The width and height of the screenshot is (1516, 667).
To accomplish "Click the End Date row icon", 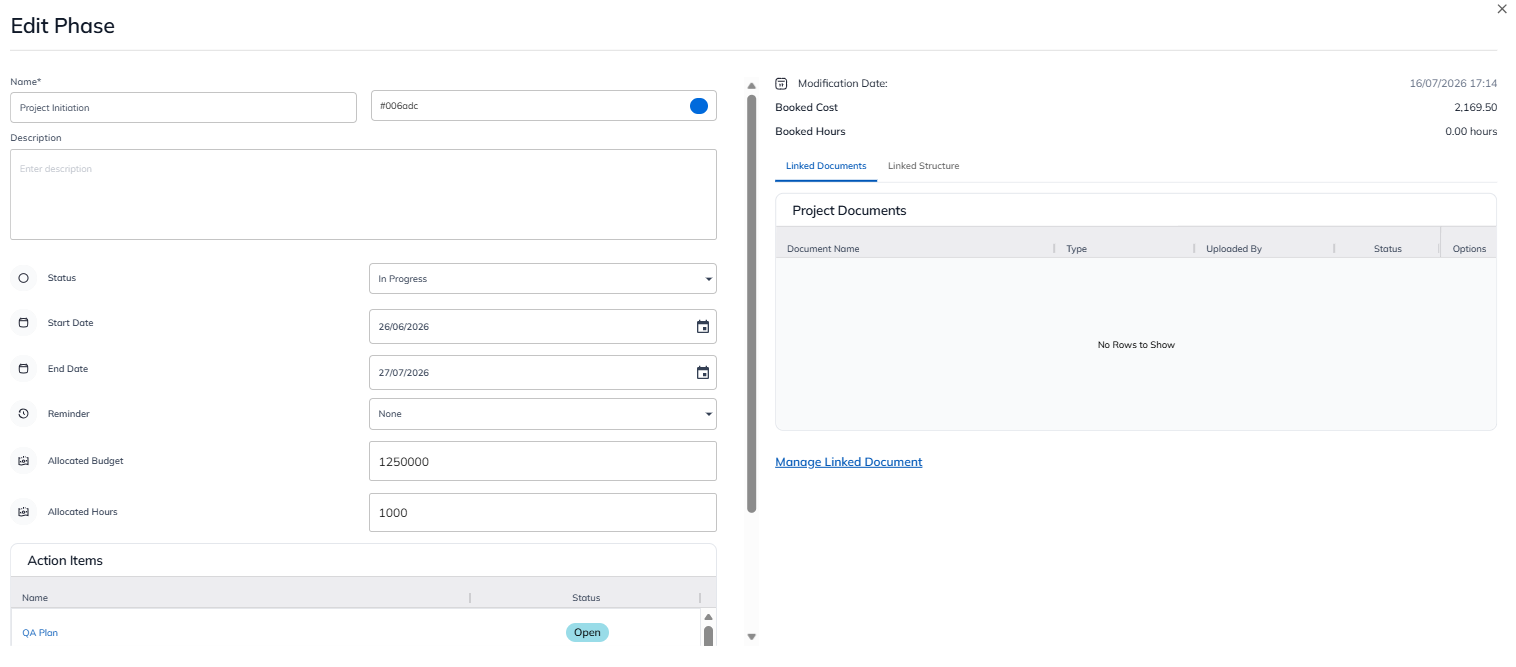I will pyautogui.click(x=24, y=369).
